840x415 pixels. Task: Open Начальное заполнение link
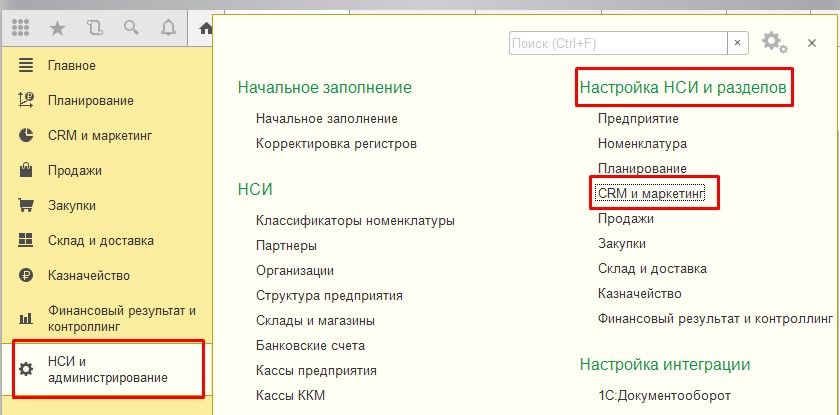[x=327, y=118]
